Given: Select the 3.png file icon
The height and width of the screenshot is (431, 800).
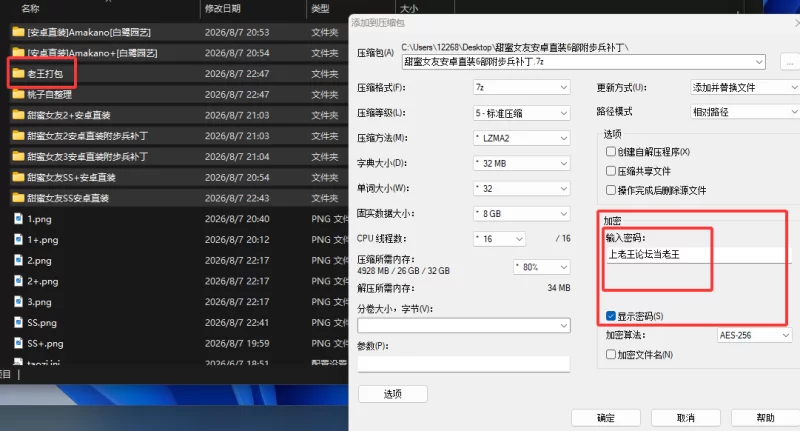Looking at the screenshot, I should (x=18, y=302).
